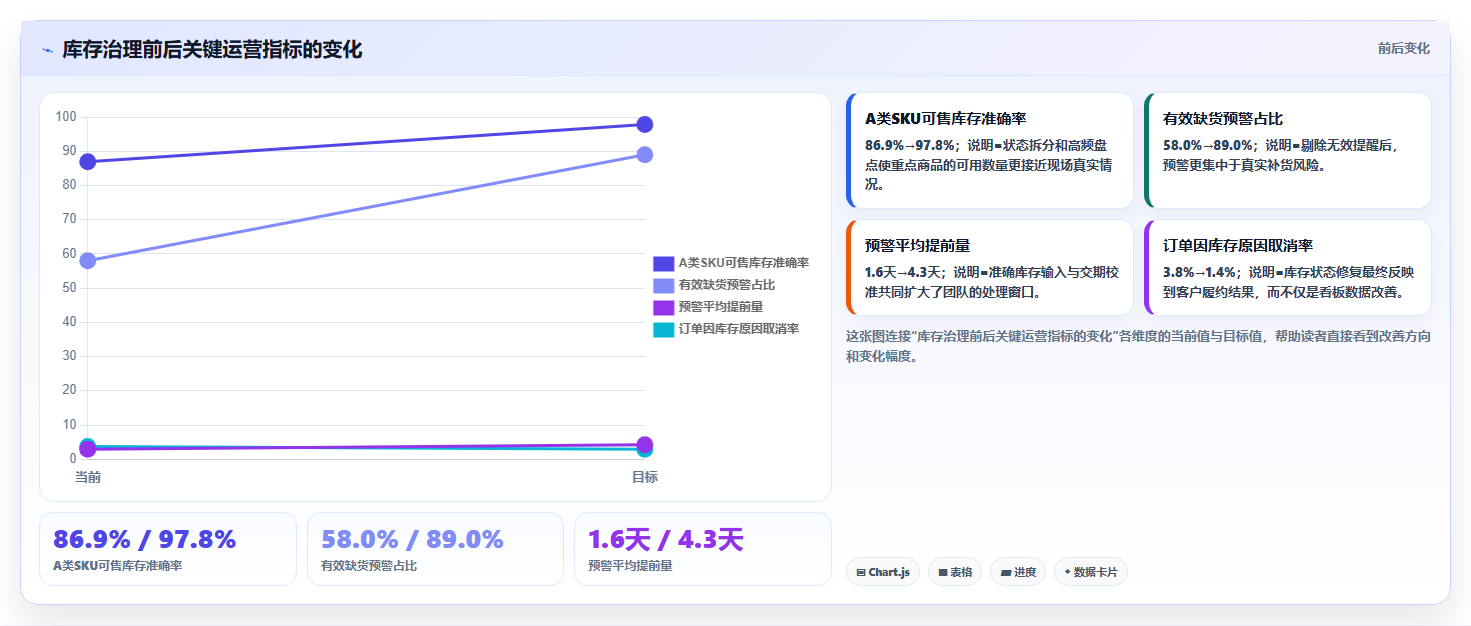This screenshot has height=626, width=1471.
Task: Select the 进度 chip
Action: point(1018,572)
